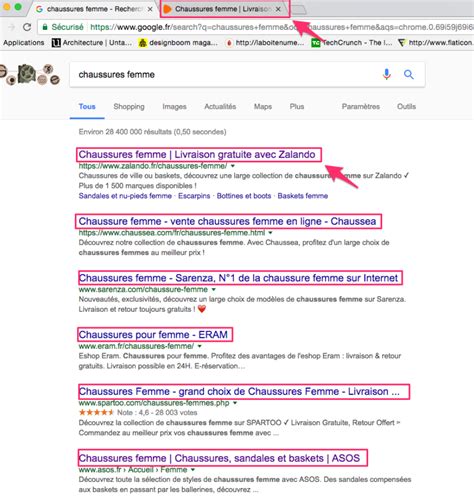Open the designboom magazine bookmark

click(x=178, y=43)
